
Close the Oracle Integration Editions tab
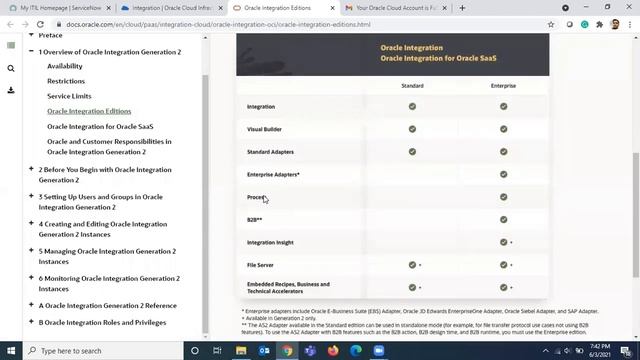tap(332, 8)
